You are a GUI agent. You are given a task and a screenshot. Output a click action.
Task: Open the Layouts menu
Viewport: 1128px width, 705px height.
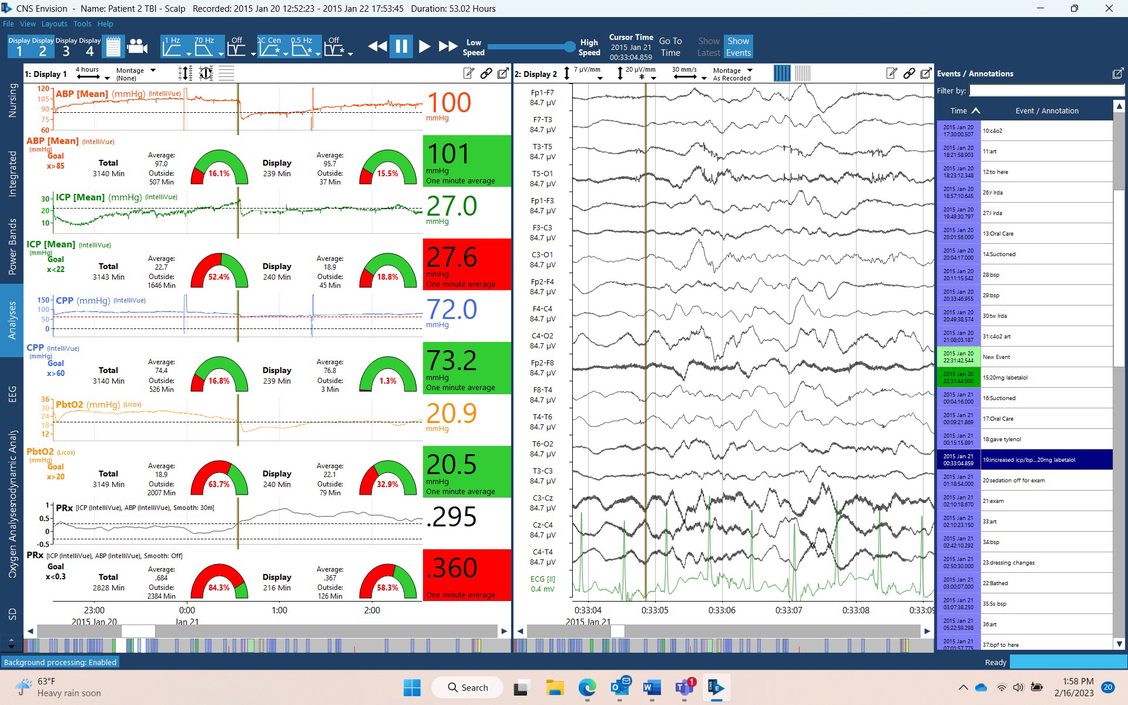(54, 23)
